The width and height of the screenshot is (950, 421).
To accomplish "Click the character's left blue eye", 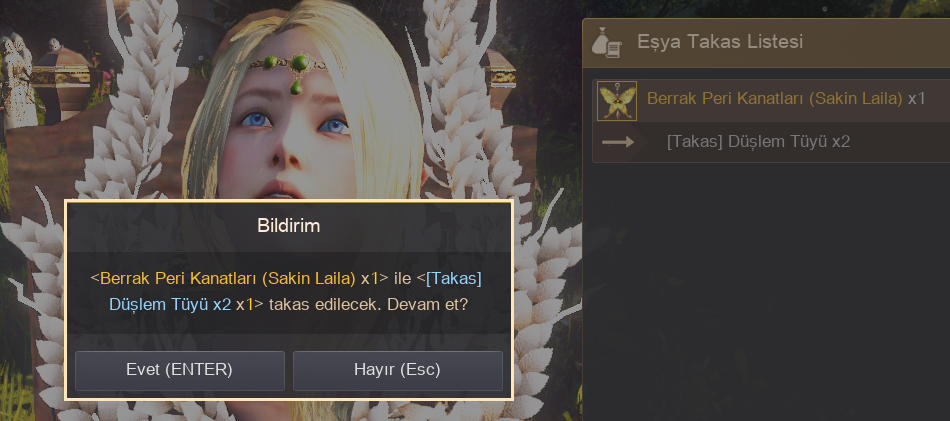I will [256, 119].
